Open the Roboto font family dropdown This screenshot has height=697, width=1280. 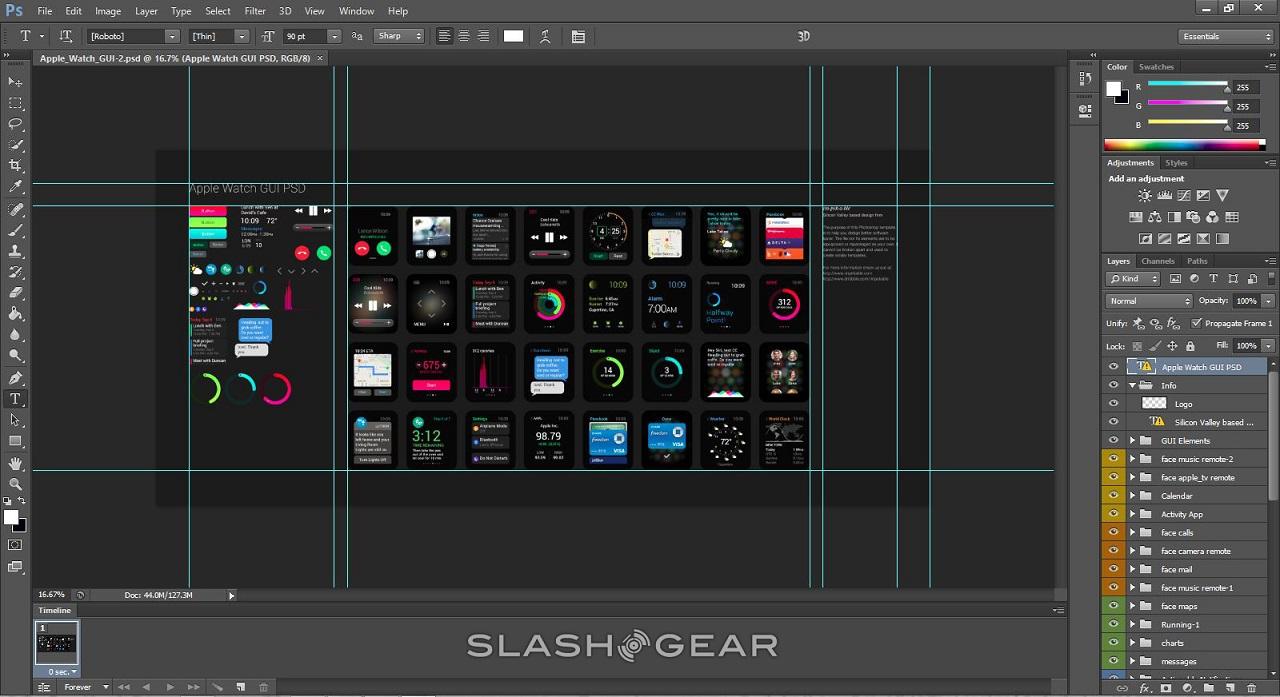(172, 36)
